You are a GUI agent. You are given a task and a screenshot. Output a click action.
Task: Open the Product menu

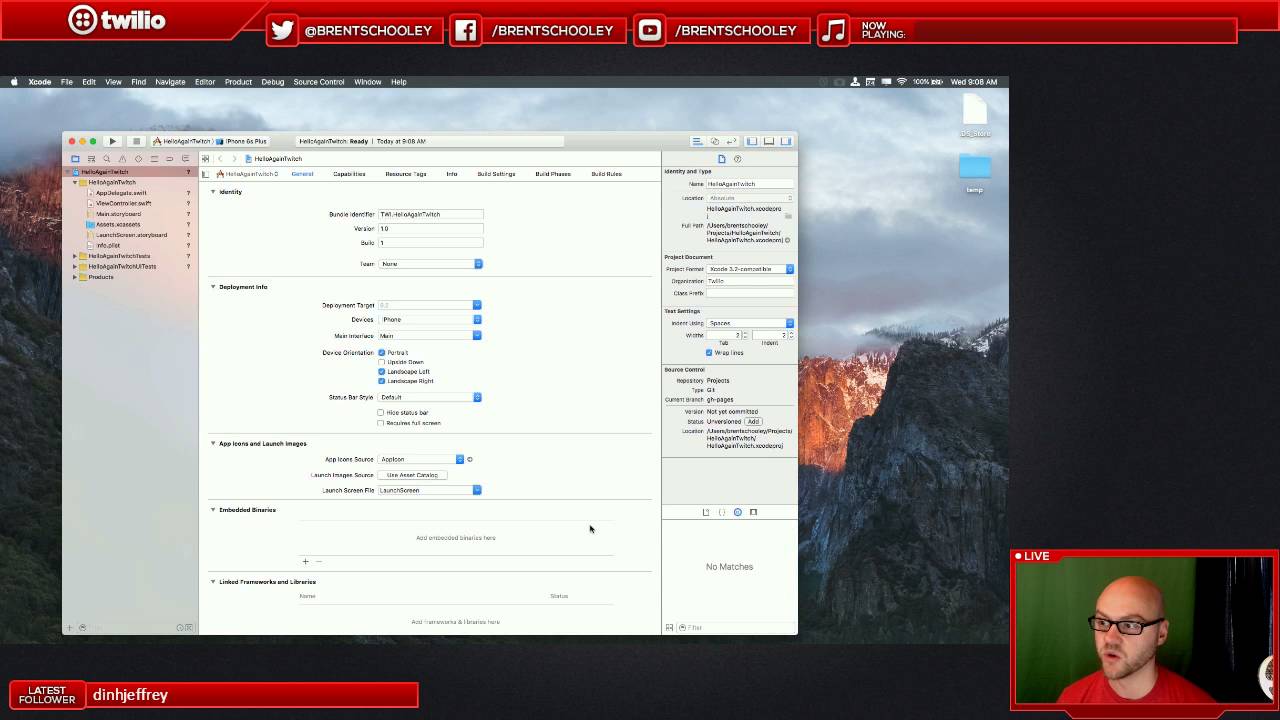click(x=238, y=82)
